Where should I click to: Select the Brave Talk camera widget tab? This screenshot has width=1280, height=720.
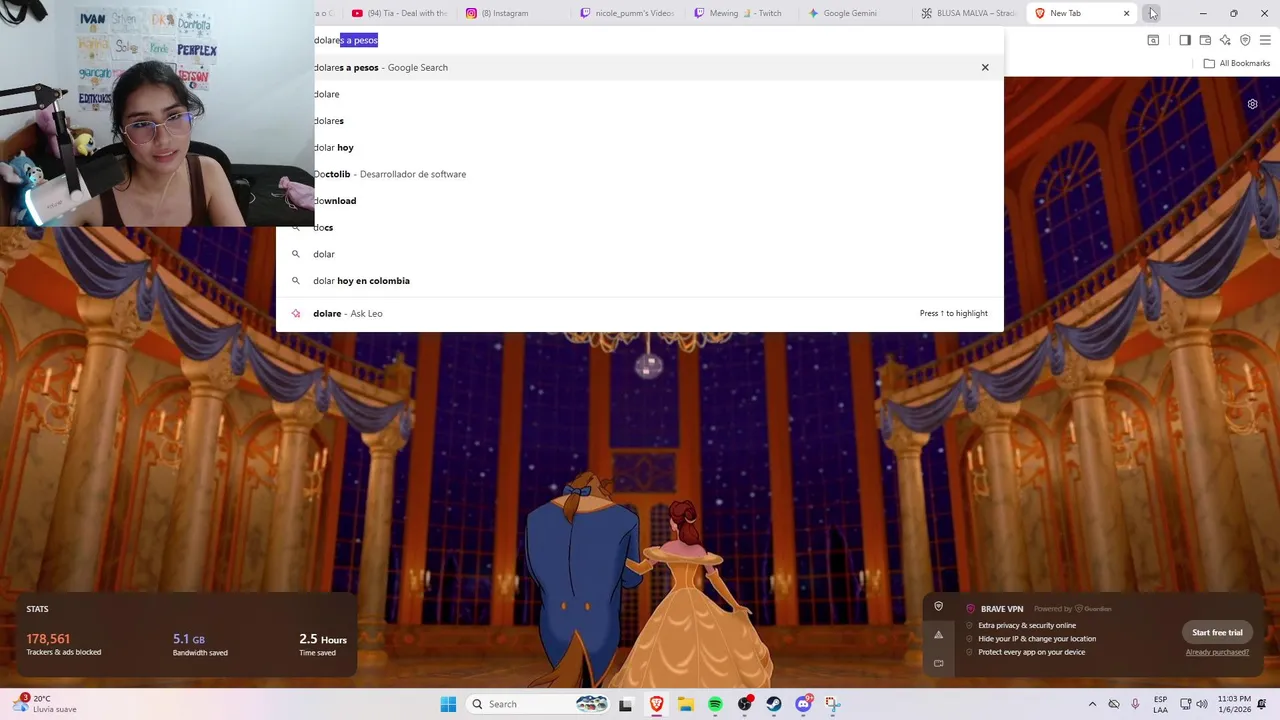coord(938,663)
